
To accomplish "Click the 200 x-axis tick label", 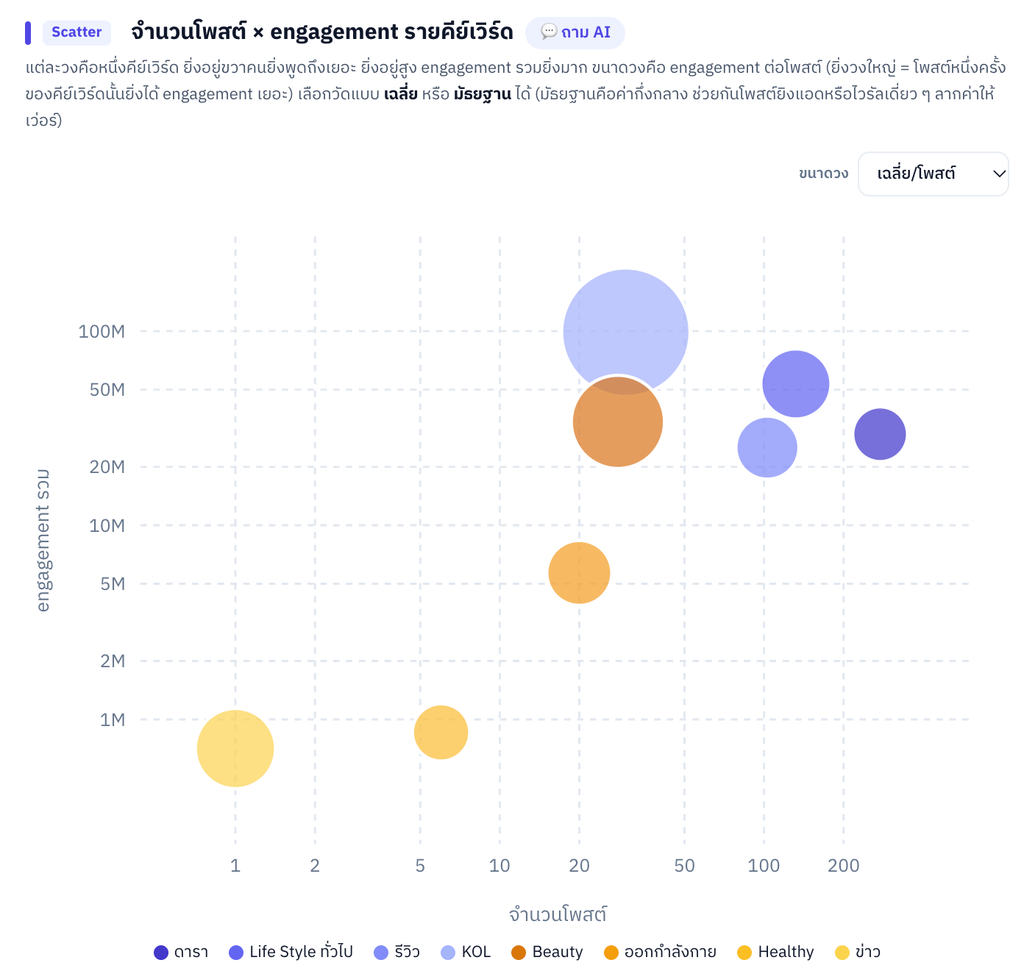I will [x=843, y=866].
